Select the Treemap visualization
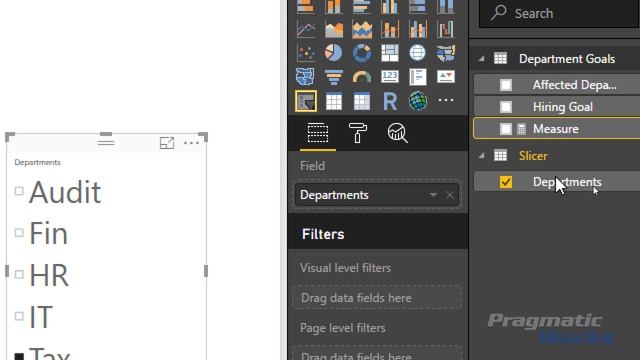 pos(390,53)
